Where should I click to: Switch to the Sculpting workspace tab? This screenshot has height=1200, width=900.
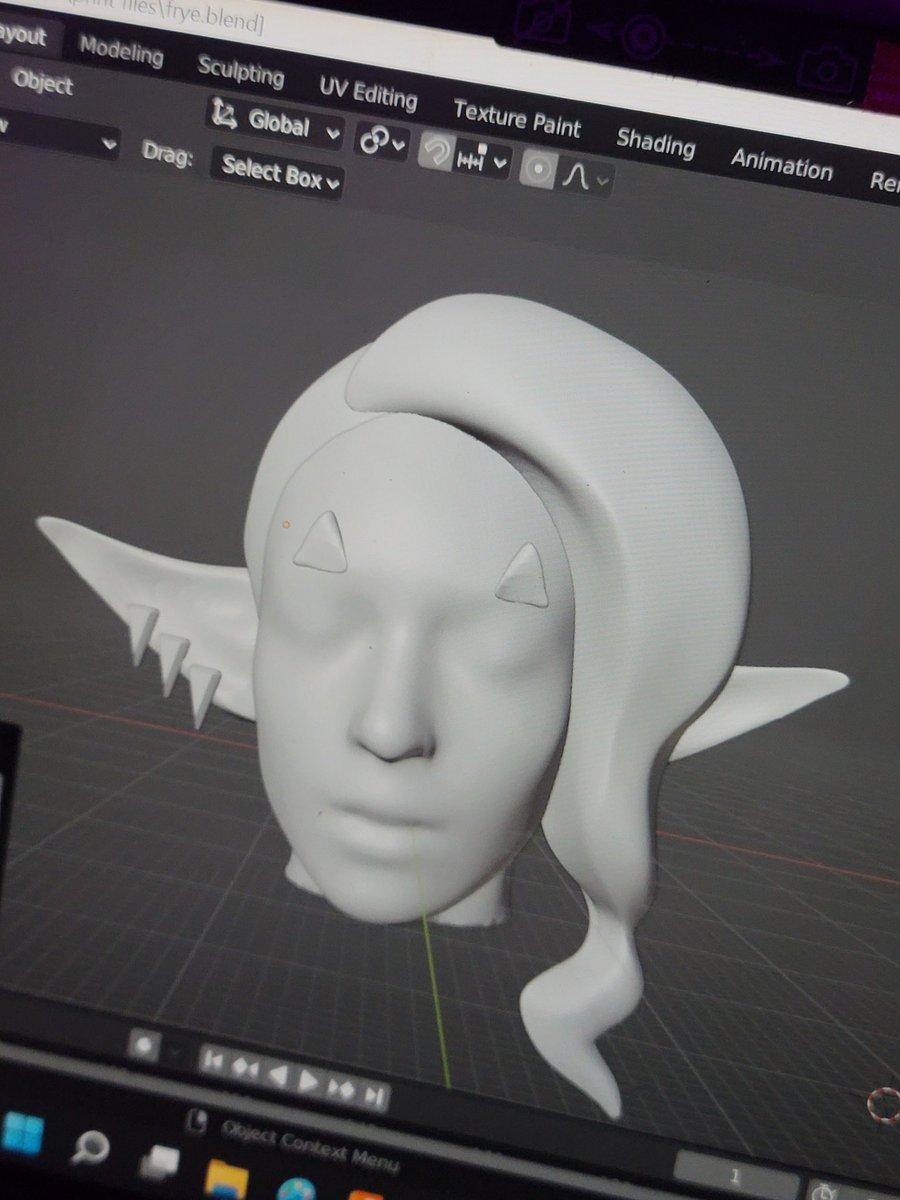click(x=240, y=73)
